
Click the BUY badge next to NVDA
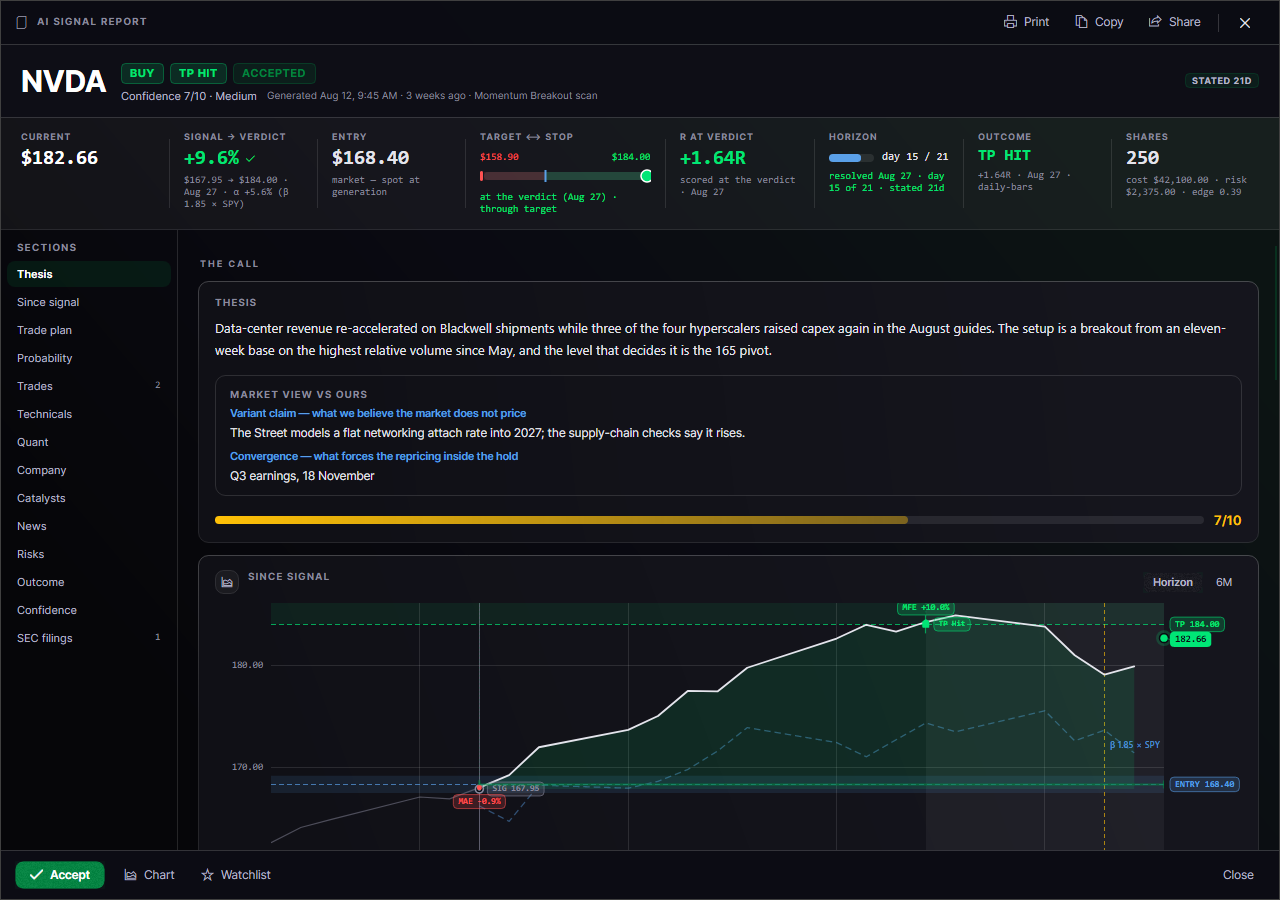pyautogui.click(x=142, y=73)
